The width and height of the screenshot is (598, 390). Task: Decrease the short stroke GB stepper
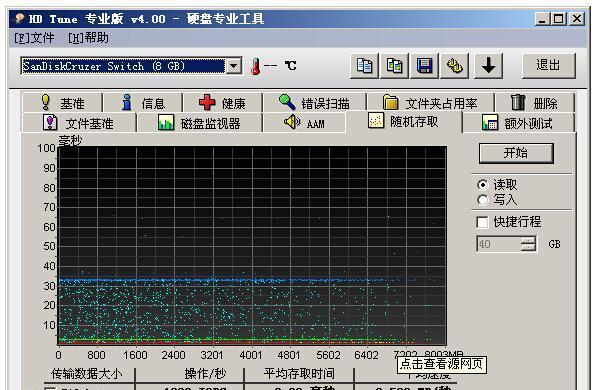[528, 248]
